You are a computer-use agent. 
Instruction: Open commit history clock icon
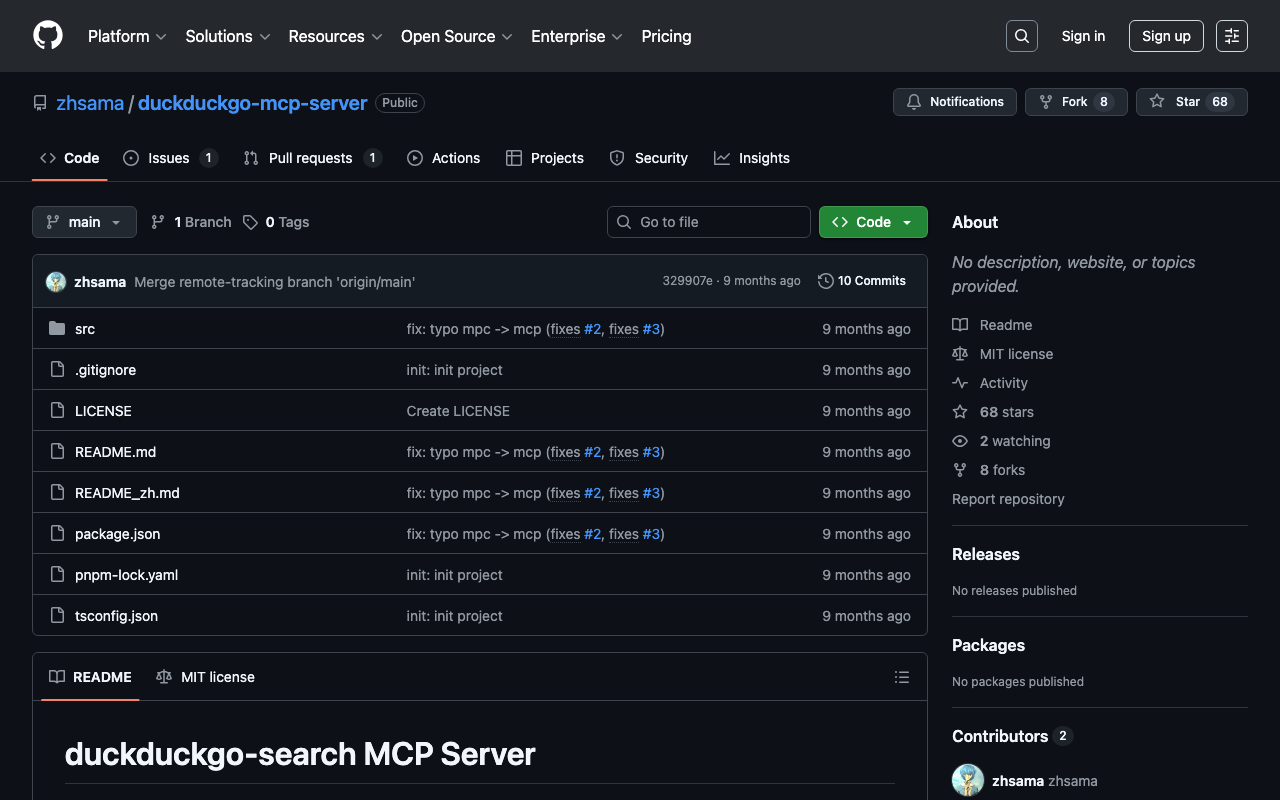coord(825,281)
